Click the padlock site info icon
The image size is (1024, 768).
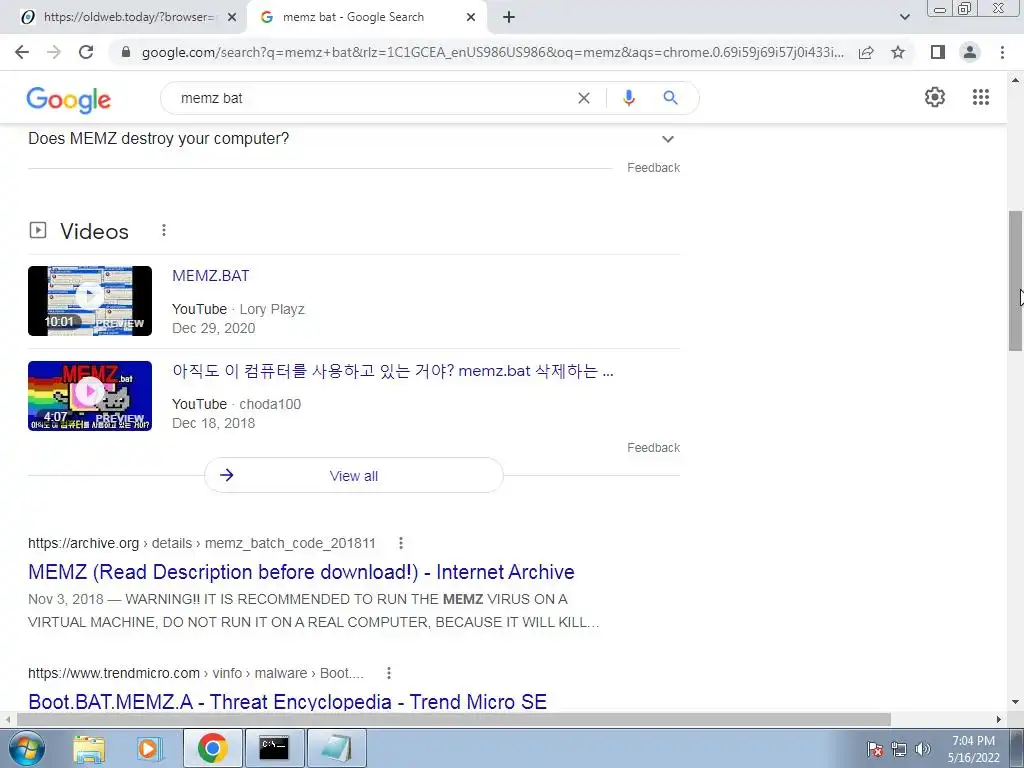point(126,52)
